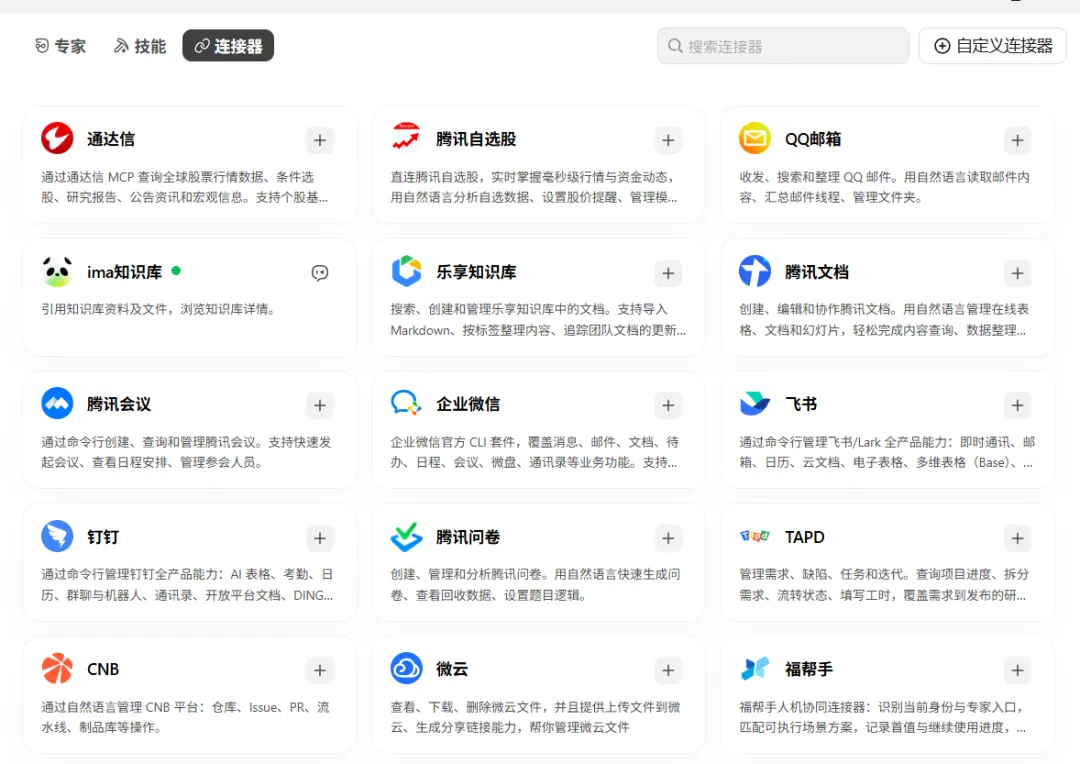Open the 福帮手 card title
1080x764 pixels.
coord(809,670)
